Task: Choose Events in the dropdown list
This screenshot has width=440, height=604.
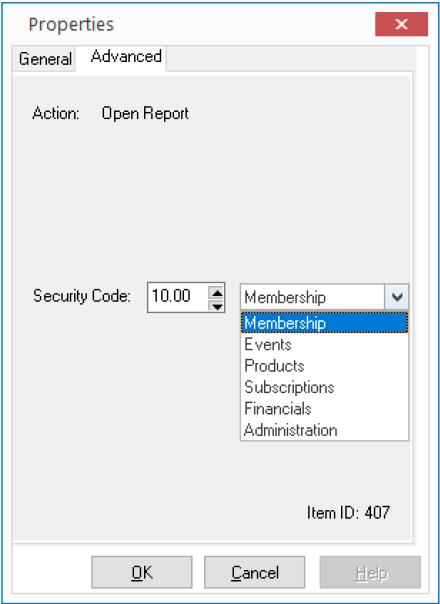Action: coord(324,344)
